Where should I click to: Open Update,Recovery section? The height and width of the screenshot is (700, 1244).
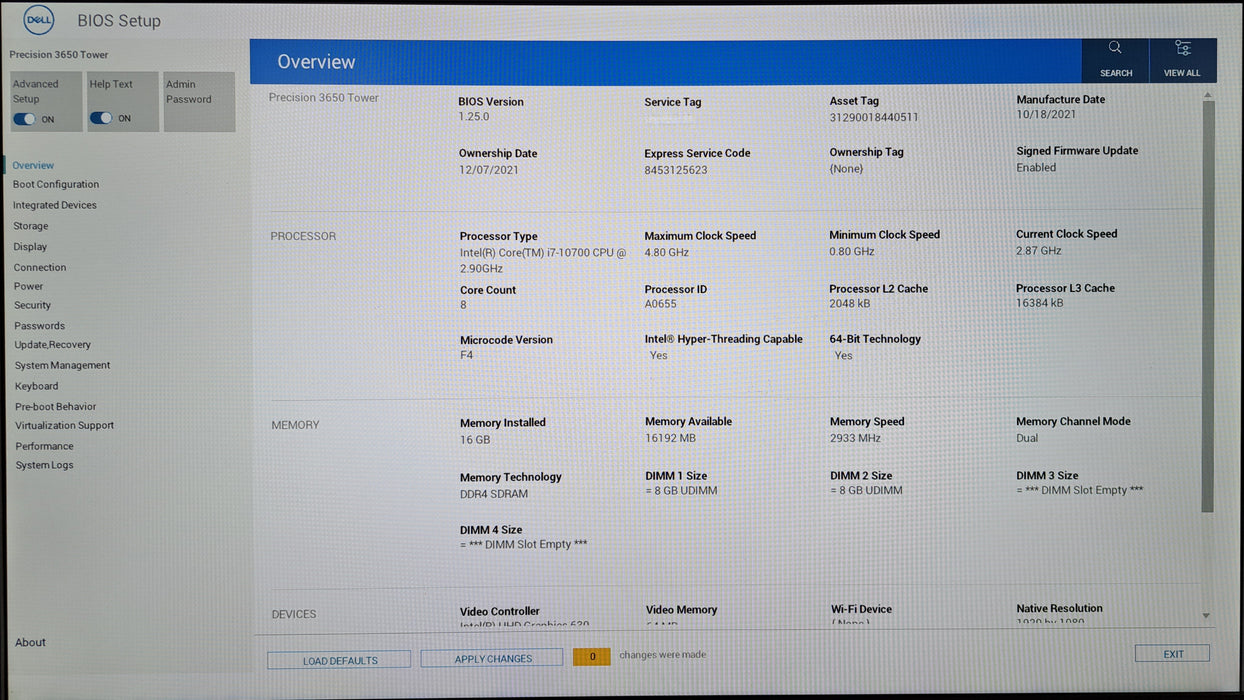pos(53,344)
